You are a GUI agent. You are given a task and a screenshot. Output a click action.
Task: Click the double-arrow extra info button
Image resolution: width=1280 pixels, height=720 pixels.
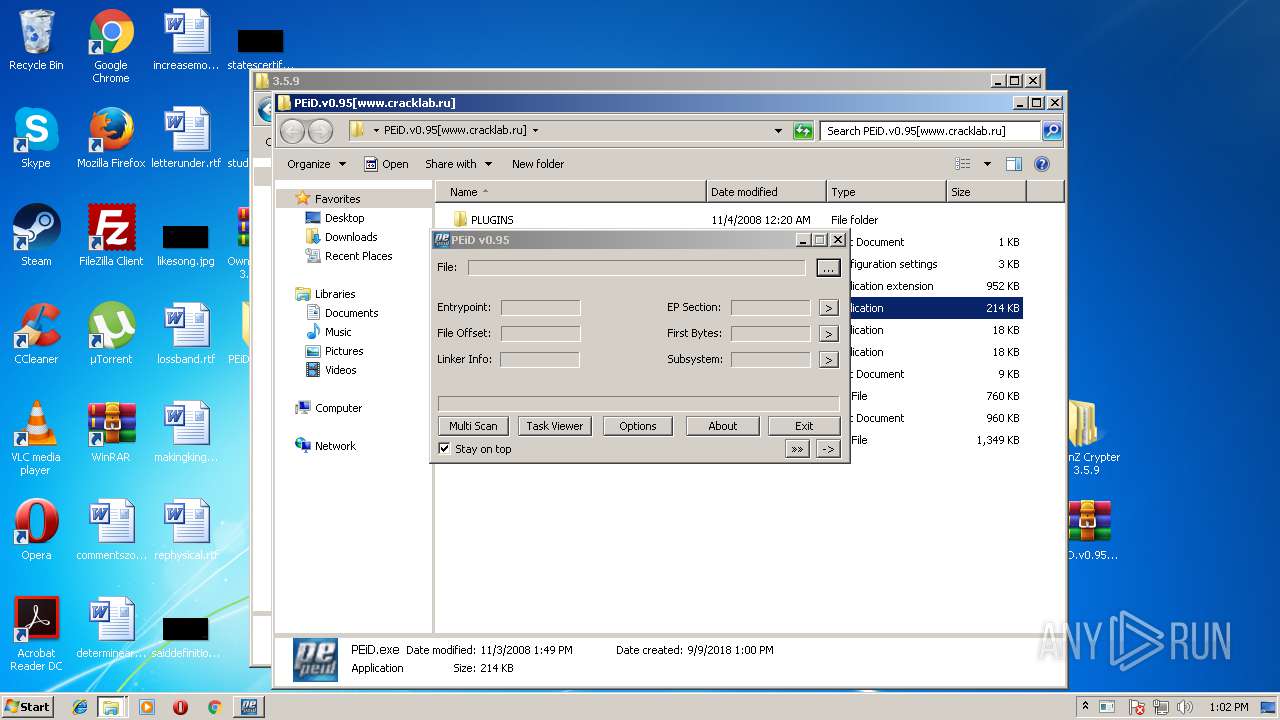click(x=797, y=450)
